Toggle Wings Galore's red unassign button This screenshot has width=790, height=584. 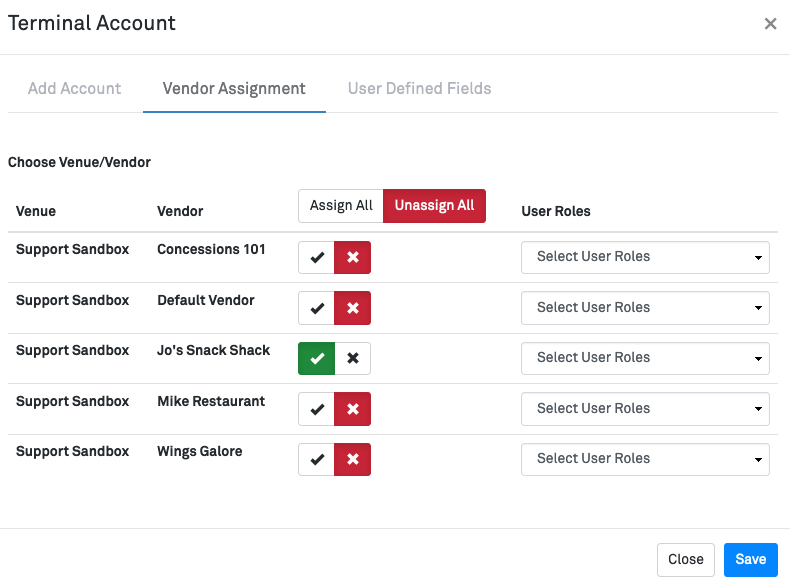click(352, 459)
